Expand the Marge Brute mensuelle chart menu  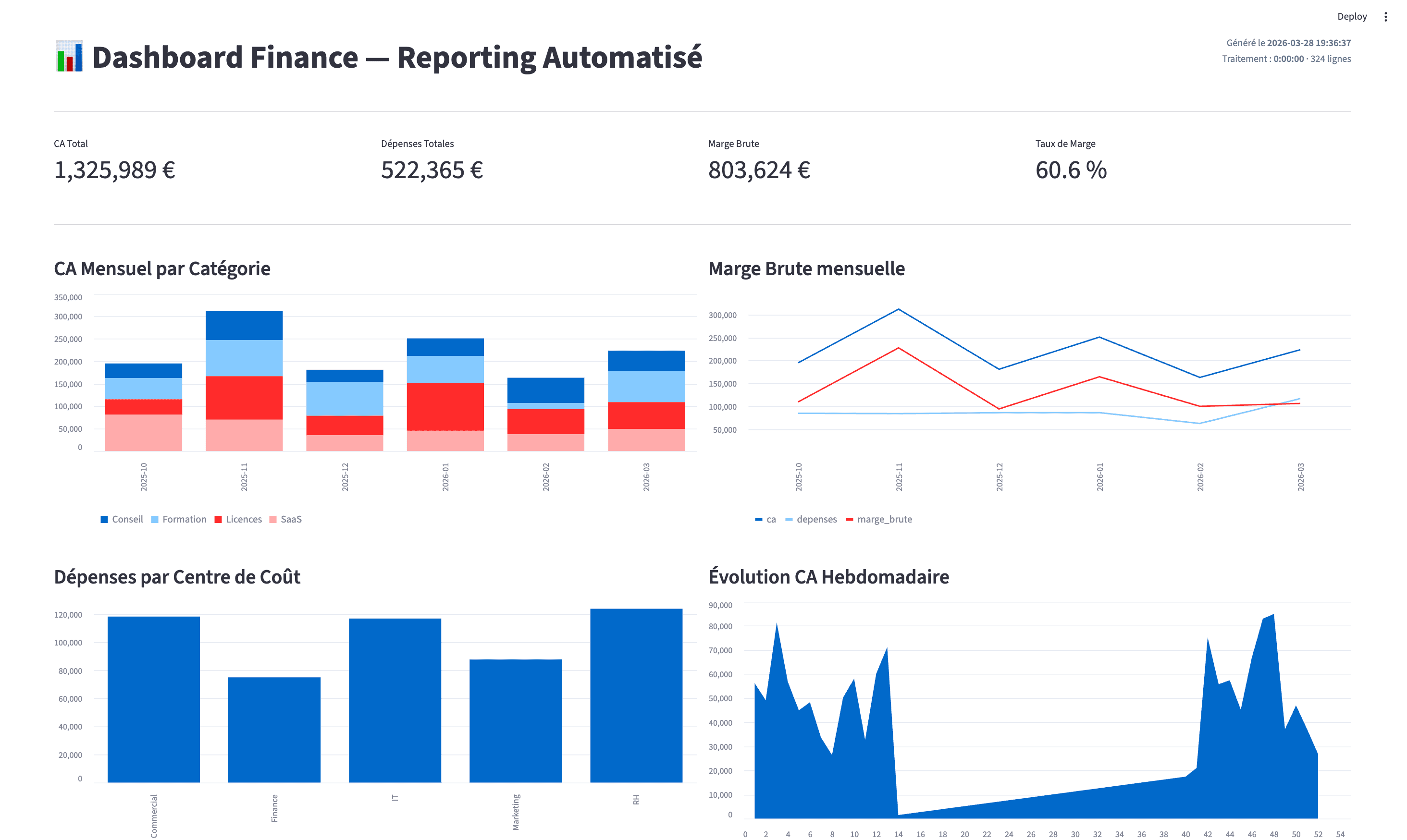806,268
